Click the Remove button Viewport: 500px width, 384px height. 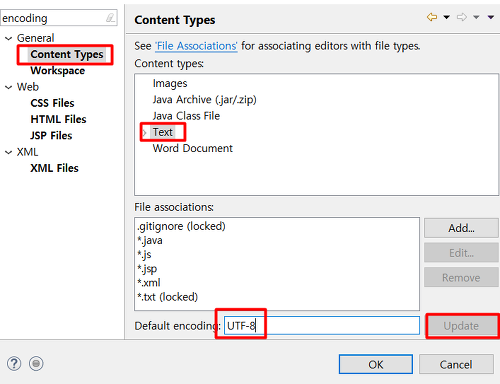coord(461,278)
